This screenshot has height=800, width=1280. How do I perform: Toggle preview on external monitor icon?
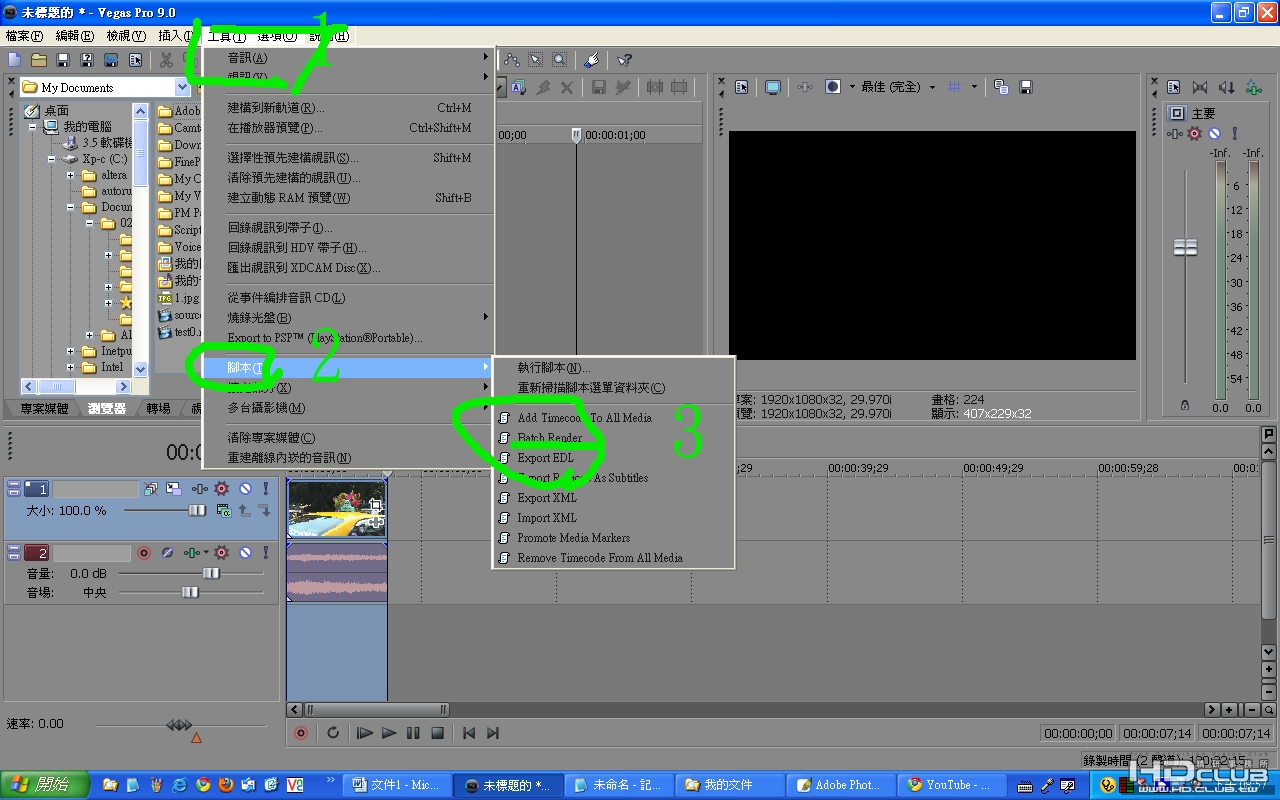pyautogui.click(x=772, y=87)
